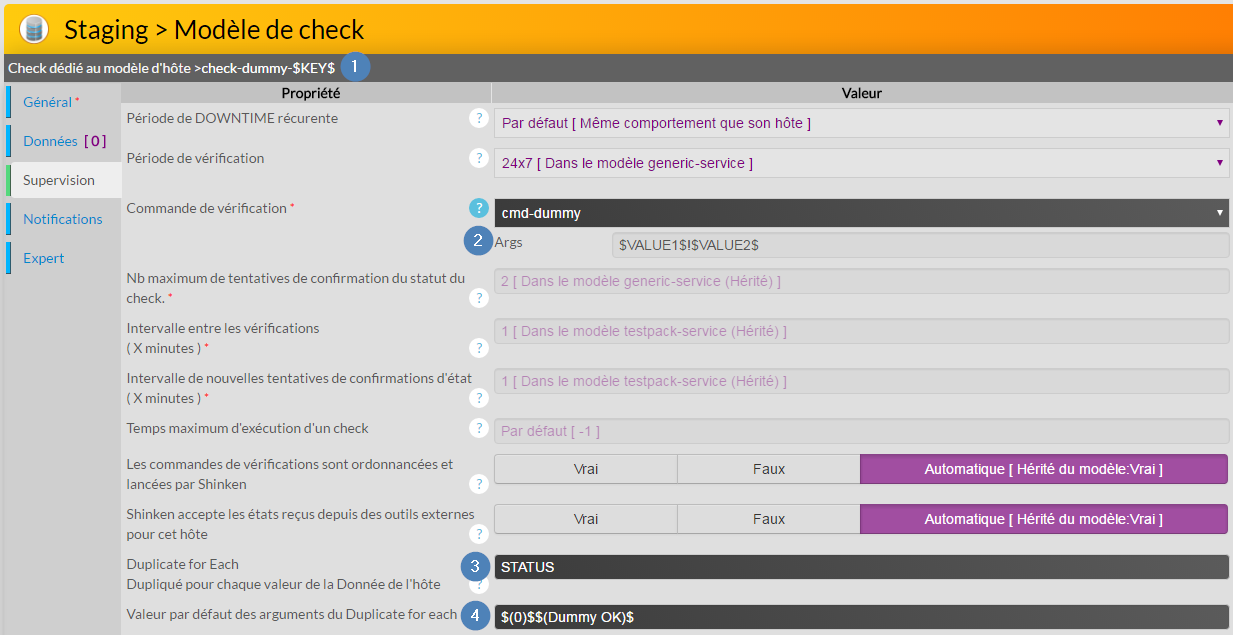Viewport: 1233px width, 635px height.
Task: Open the Expert tab
Action: (x=44, y=258)
